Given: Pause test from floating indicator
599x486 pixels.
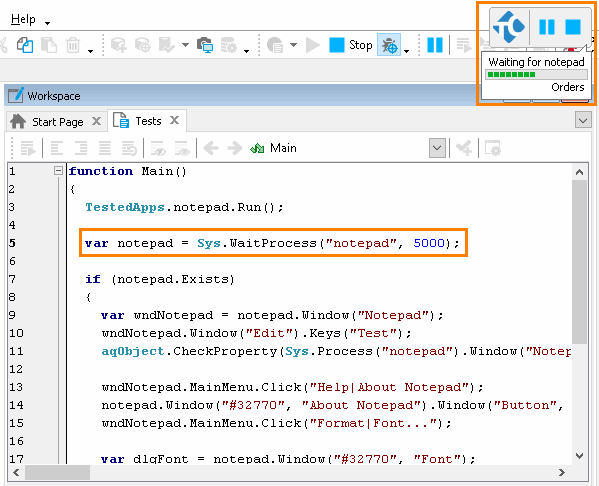Looking at the screenshot, I should [x=547, y=27].
